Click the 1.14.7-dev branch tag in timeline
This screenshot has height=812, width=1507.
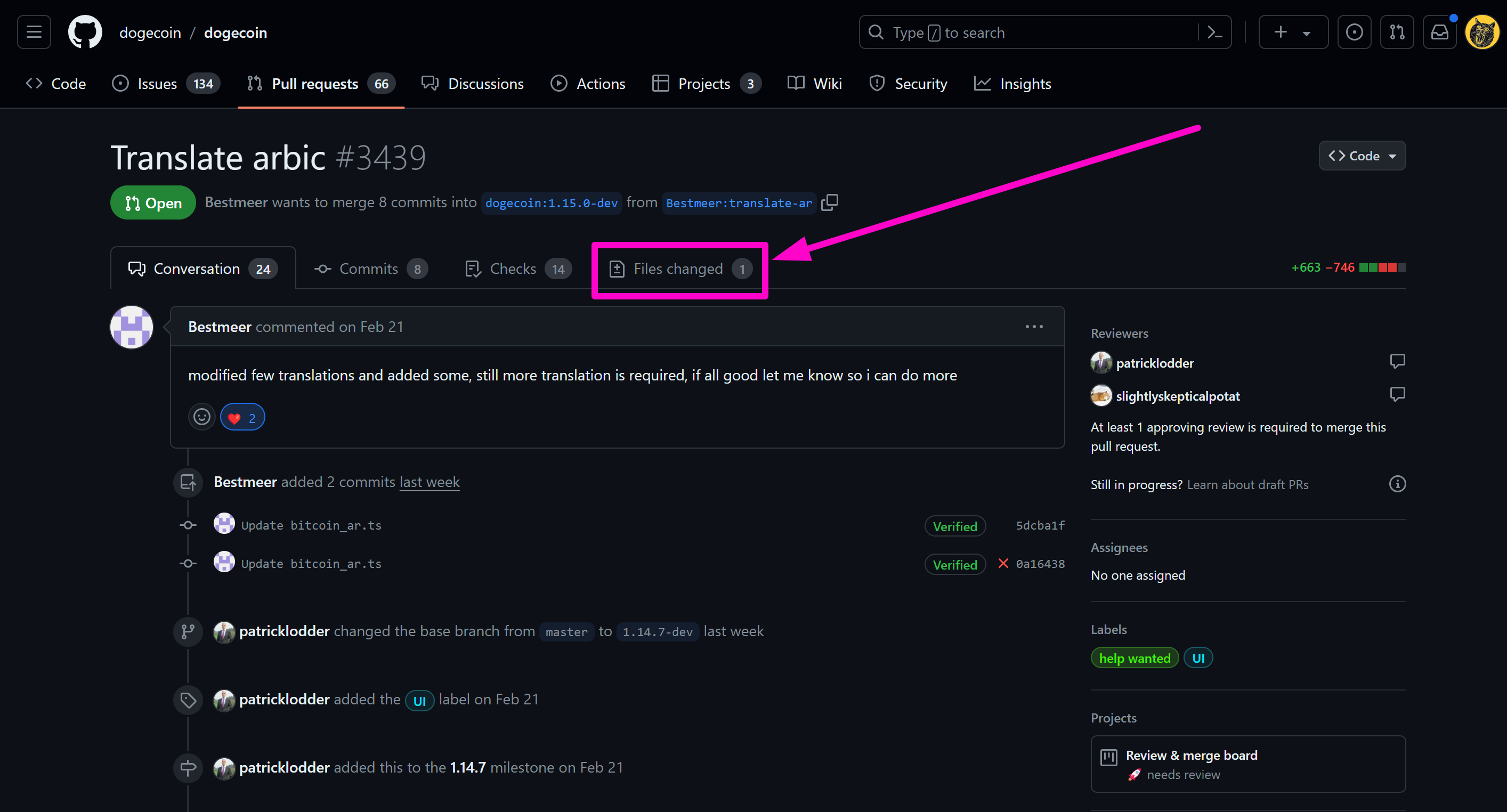658,632
